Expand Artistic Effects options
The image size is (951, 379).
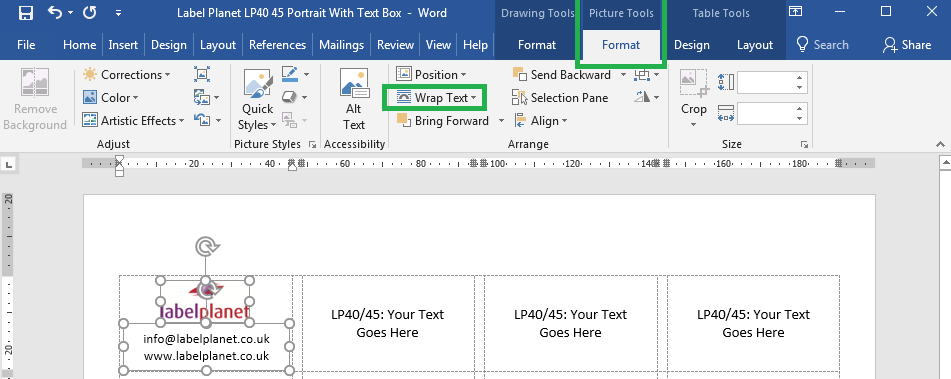coord(133,121)
